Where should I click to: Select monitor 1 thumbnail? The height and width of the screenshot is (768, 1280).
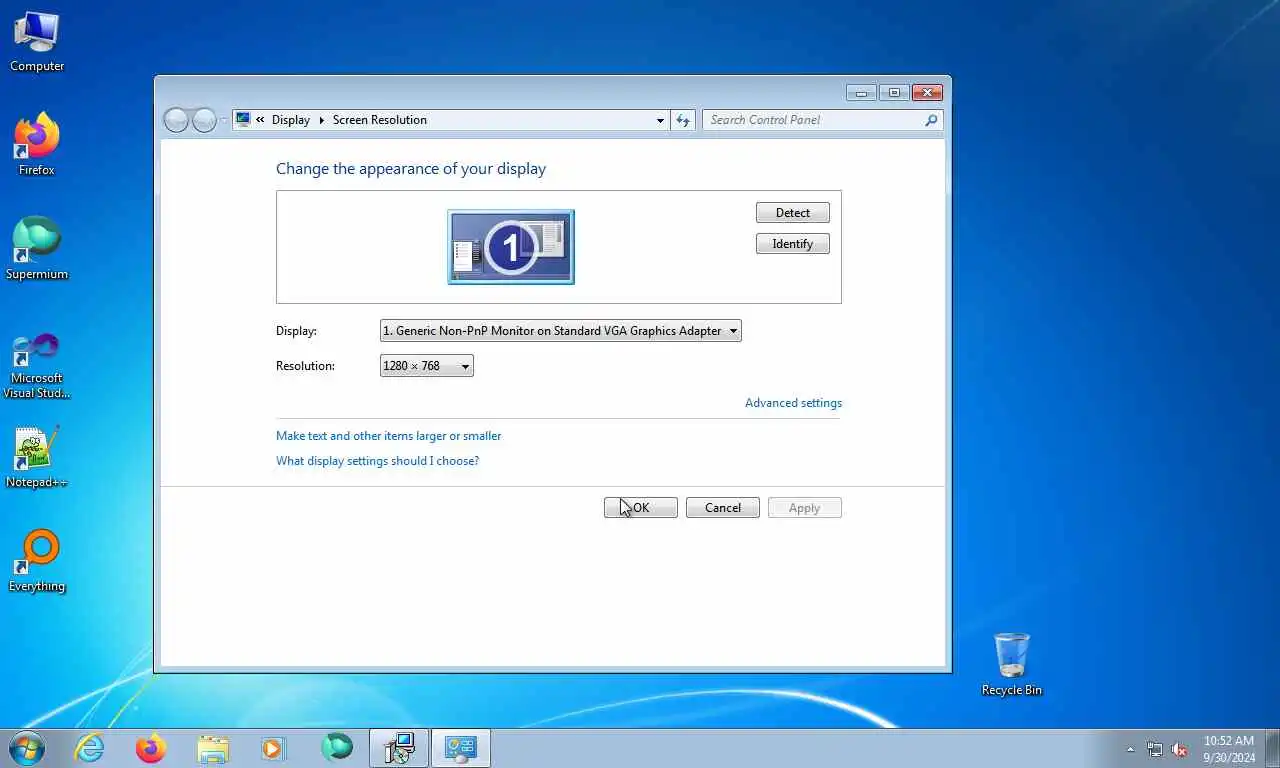click(511, 247)
